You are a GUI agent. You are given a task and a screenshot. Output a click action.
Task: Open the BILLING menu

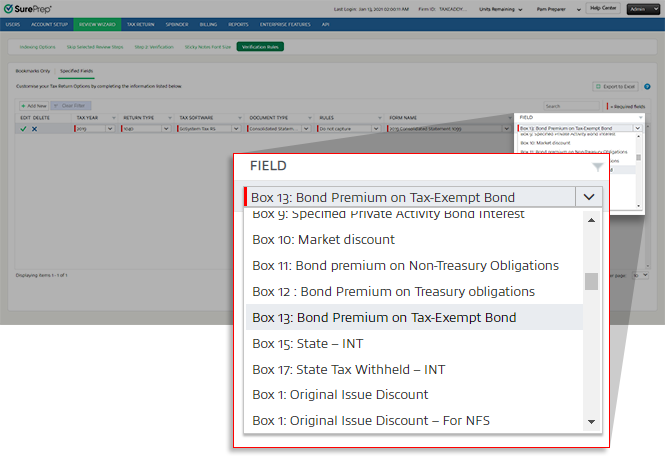click(x=208, y=25)
